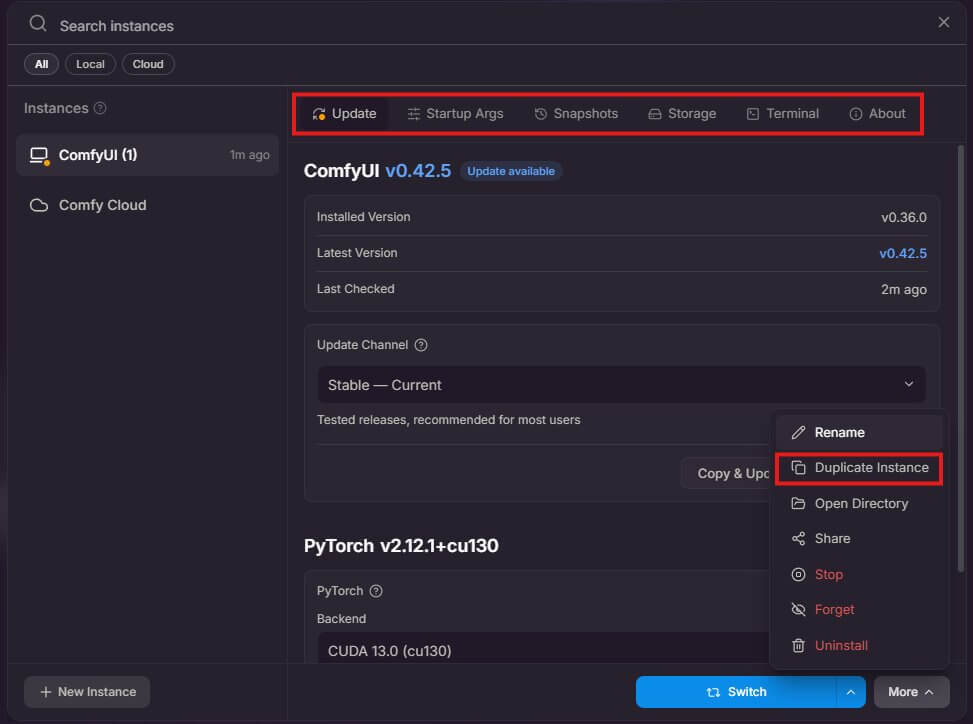This screenshot has width=973, height=724.
Task: Click the 1m ago timestamp
Action: coord(249,155)
